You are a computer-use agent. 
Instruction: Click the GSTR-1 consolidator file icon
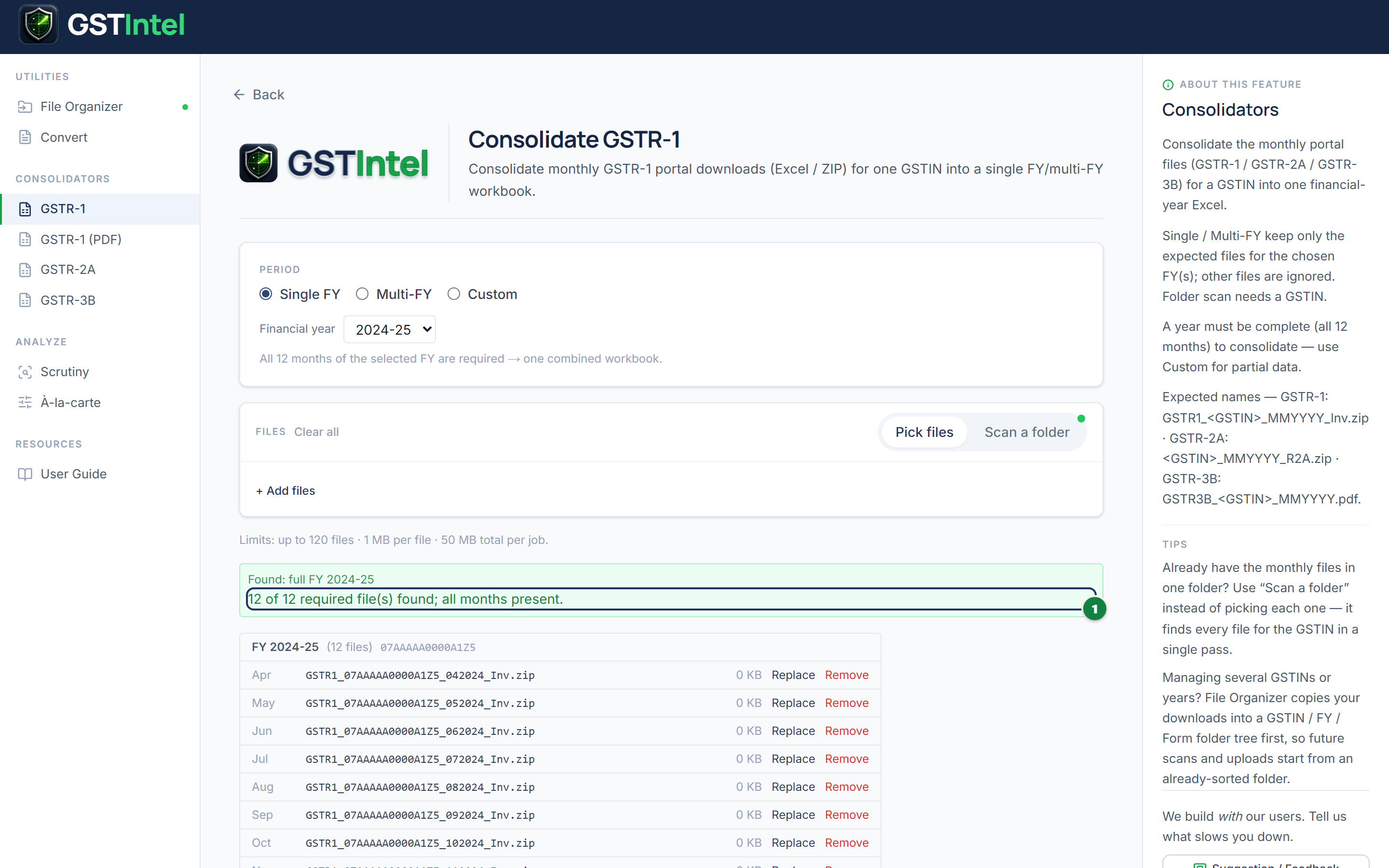[25, 209]
